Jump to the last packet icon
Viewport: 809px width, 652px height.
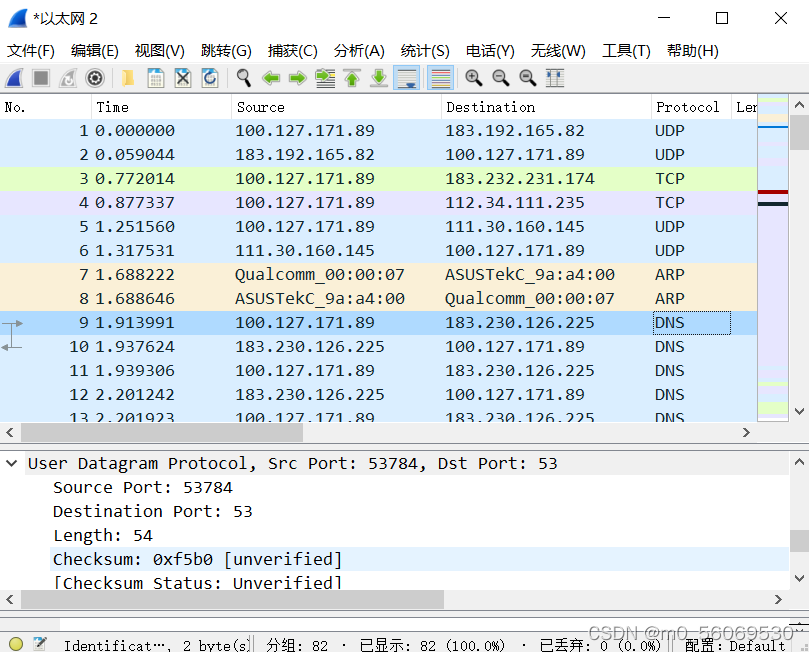[379, 78]
